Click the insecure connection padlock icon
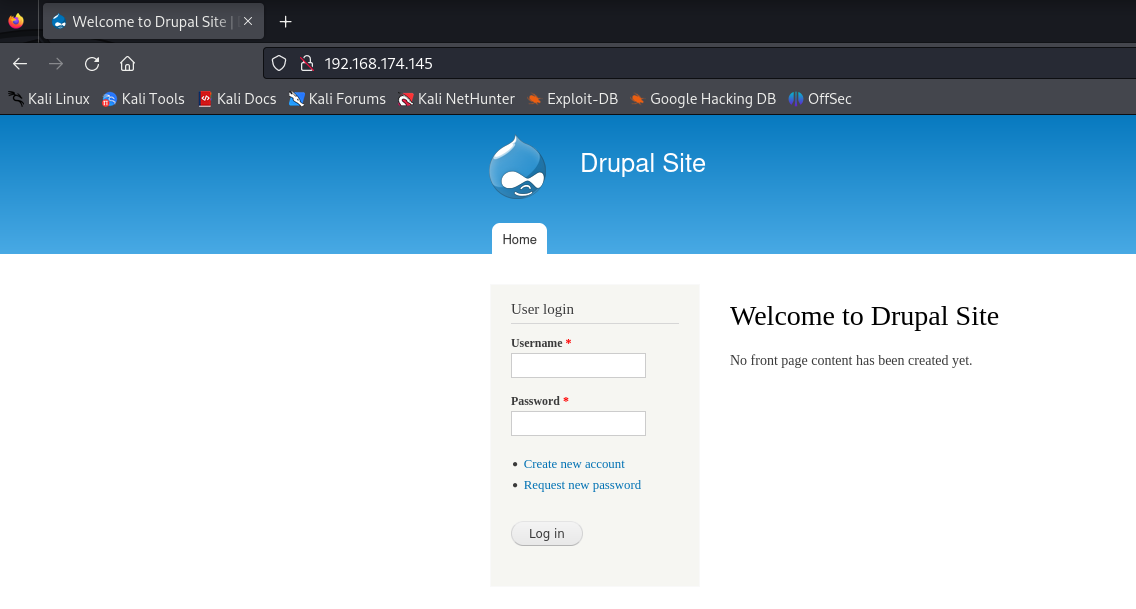 pos(307,64)
